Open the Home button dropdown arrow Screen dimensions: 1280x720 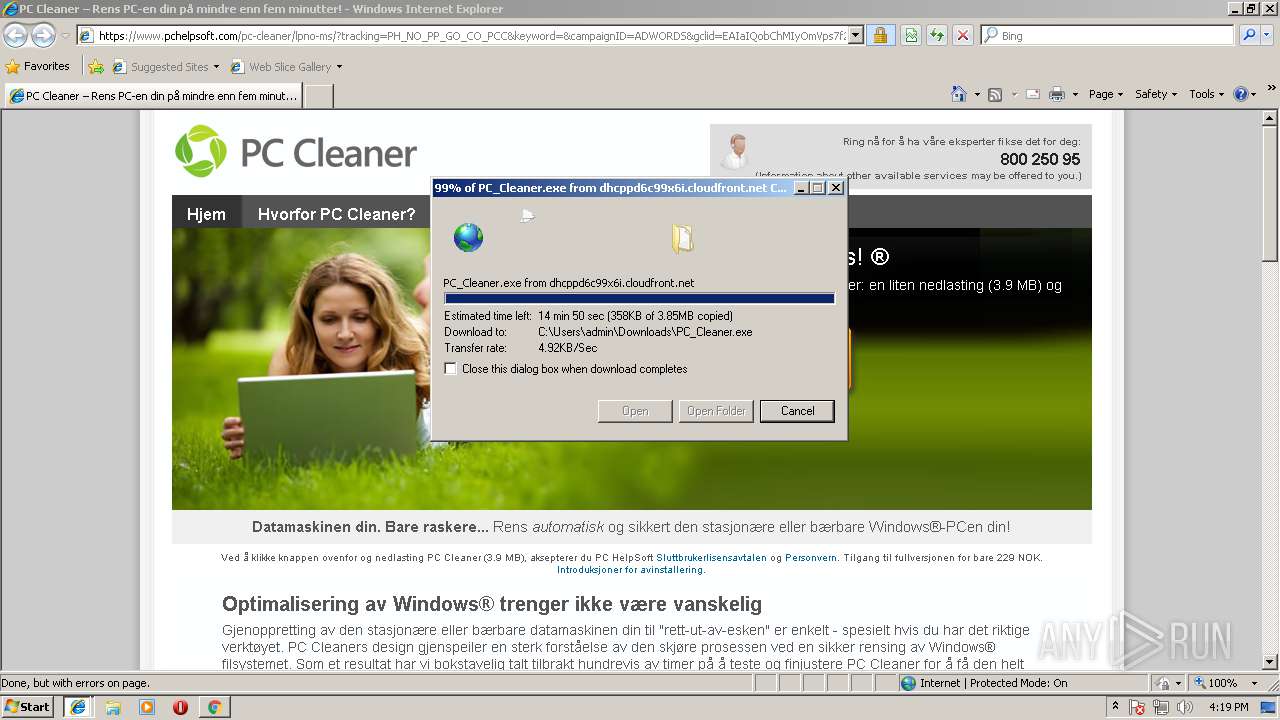click(975, 94)
